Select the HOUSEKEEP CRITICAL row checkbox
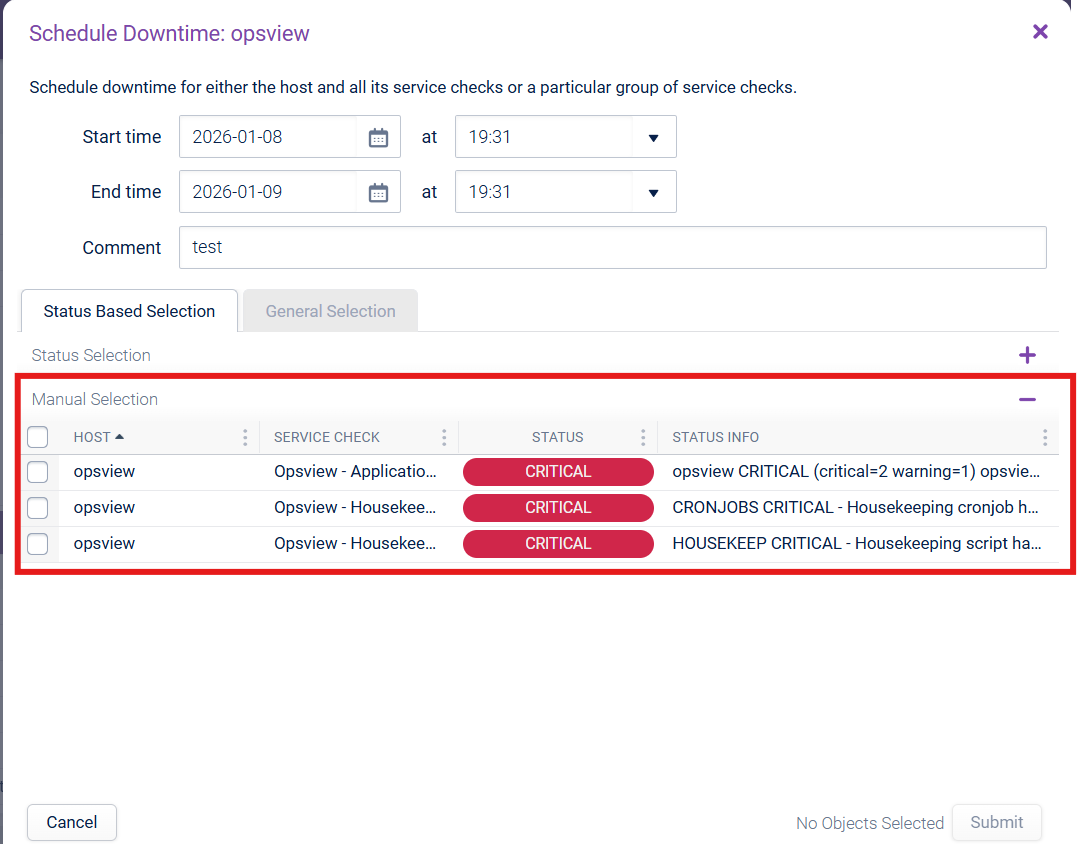The width and height of the screenshot is (1077, 844). 38,544
